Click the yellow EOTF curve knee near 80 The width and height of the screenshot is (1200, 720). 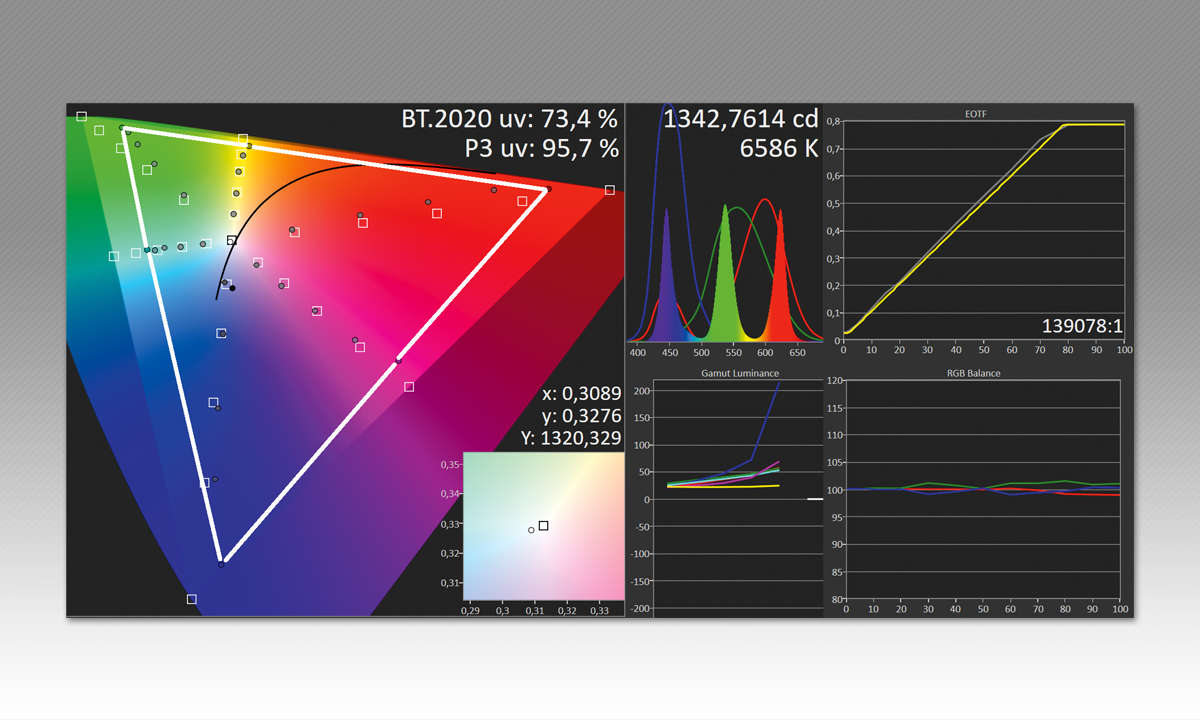click(x=1066, y=125)
